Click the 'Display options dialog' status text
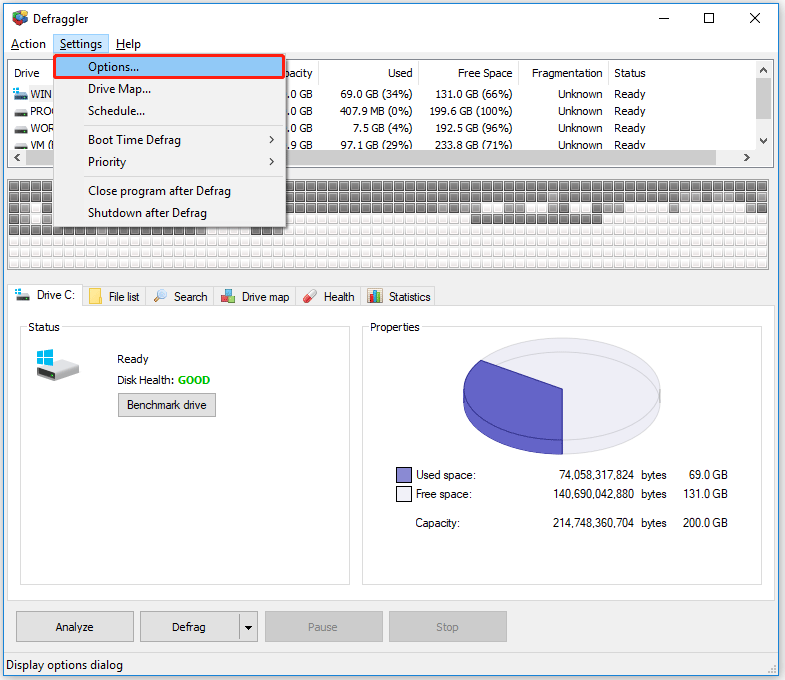Viewport: 785px width, 680px height. [65, 665]
